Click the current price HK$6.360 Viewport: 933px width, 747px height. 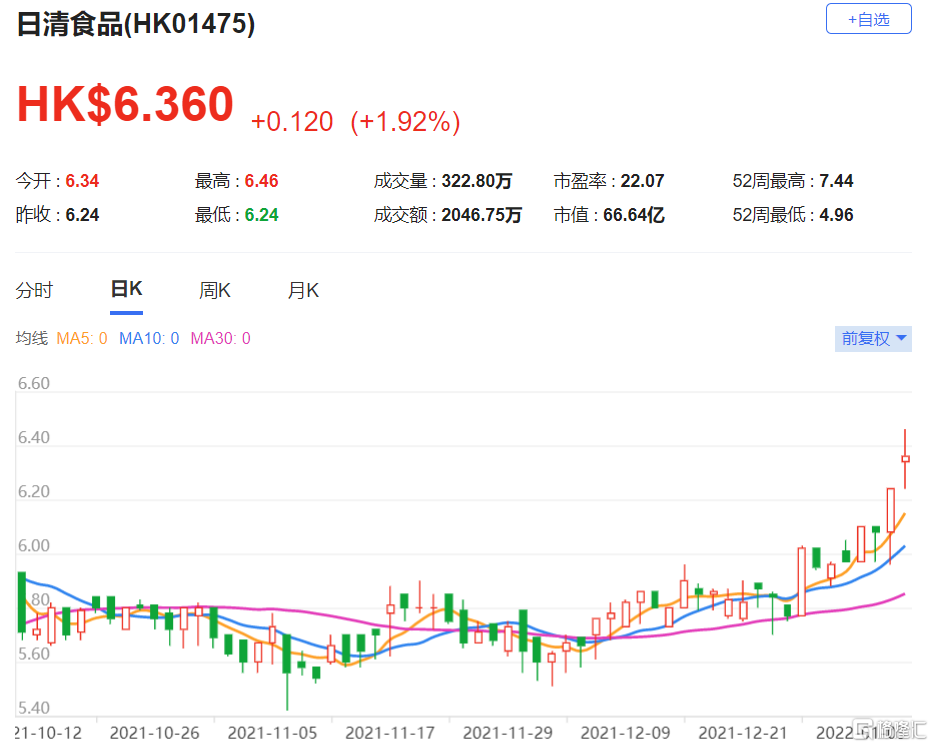(125, 105)
